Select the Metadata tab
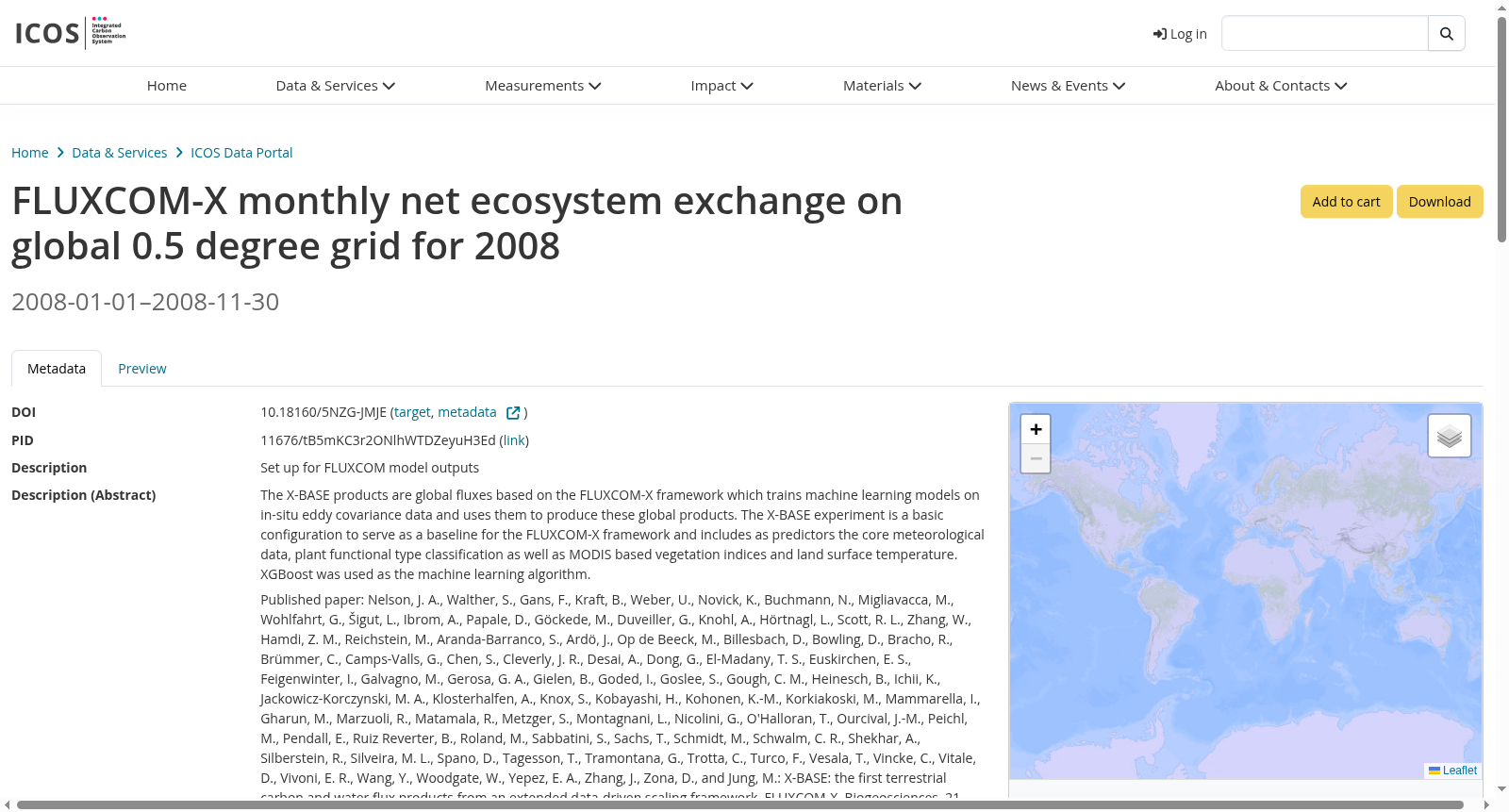The image size is (1509, 812). [x=57, y=369]
